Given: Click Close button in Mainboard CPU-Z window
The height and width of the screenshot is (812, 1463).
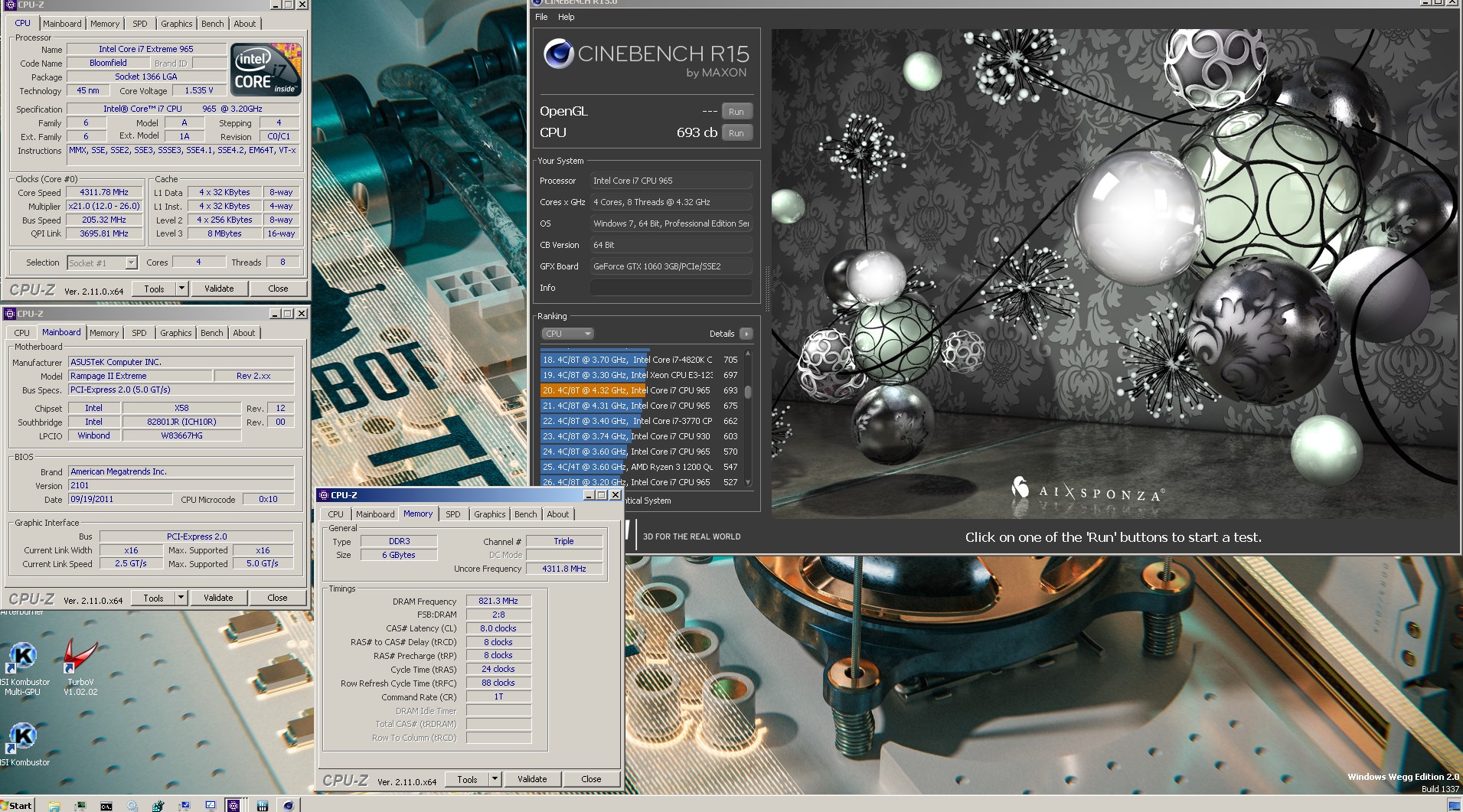Looking at the screenshot, I should (277, 598).
